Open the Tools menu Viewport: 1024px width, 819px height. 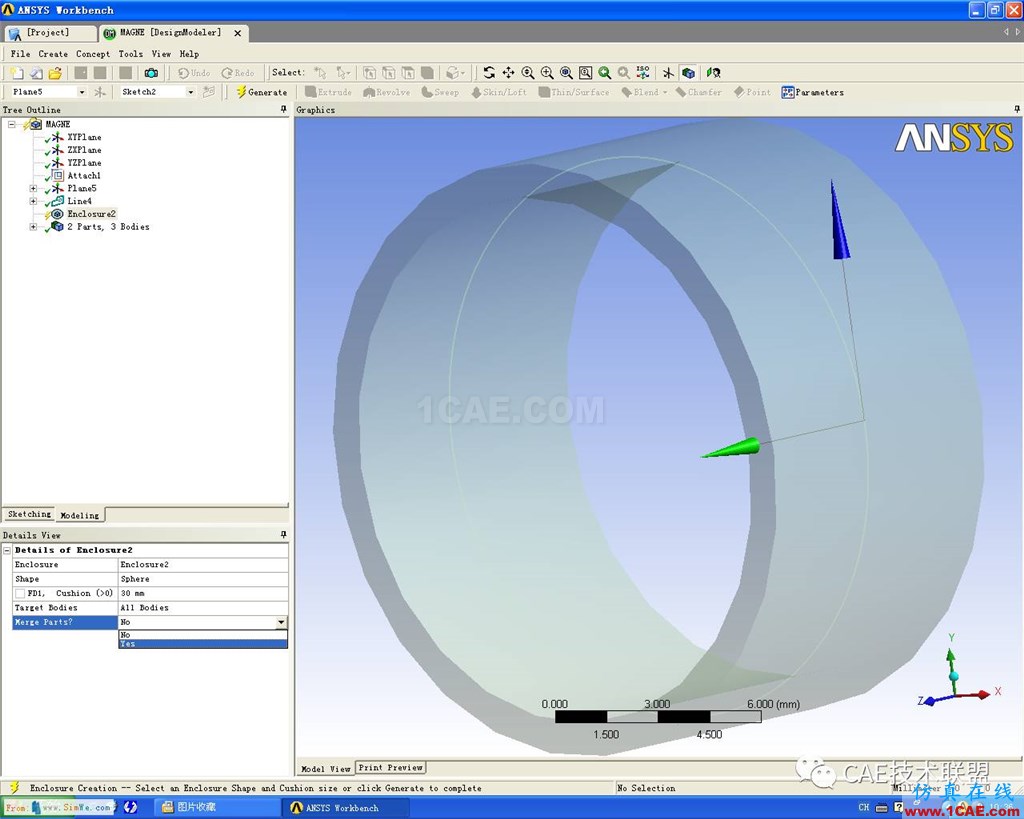pyautogui.click(x=131, y=54)
